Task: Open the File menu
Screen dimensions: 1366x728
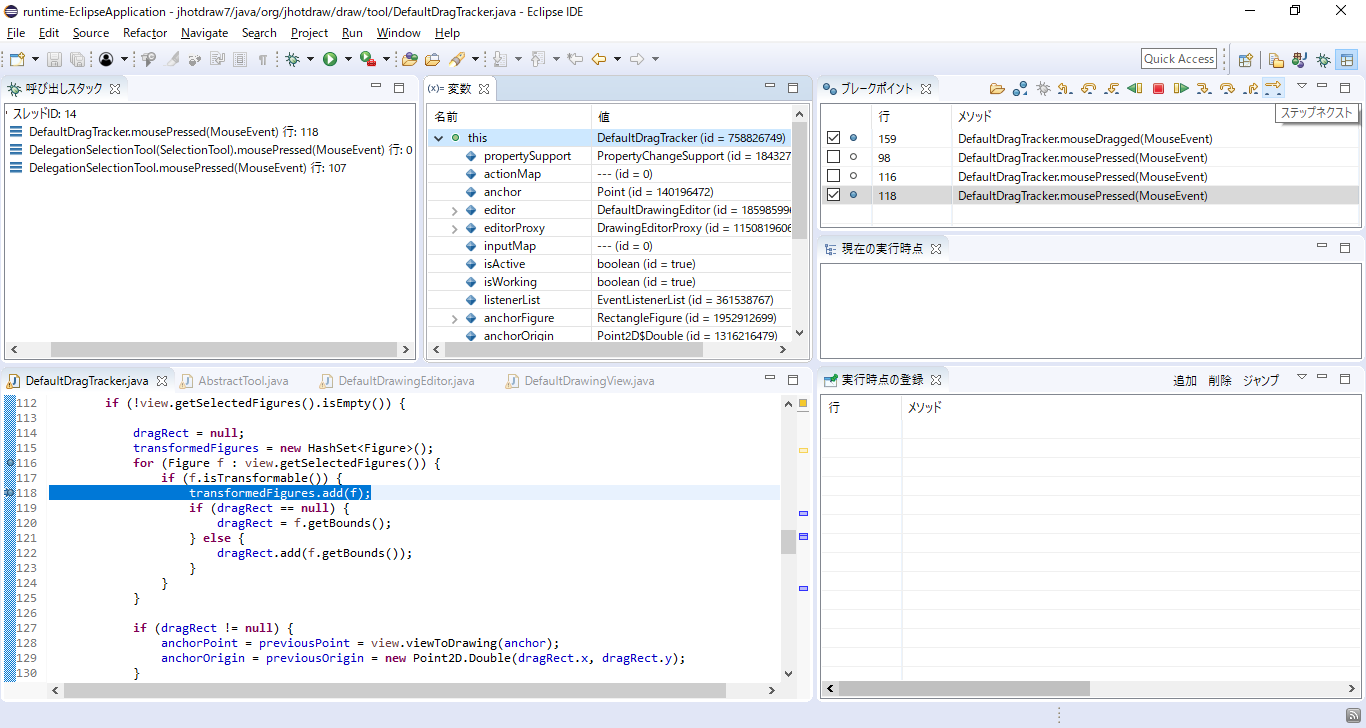Action: click(x=16, y=33)
